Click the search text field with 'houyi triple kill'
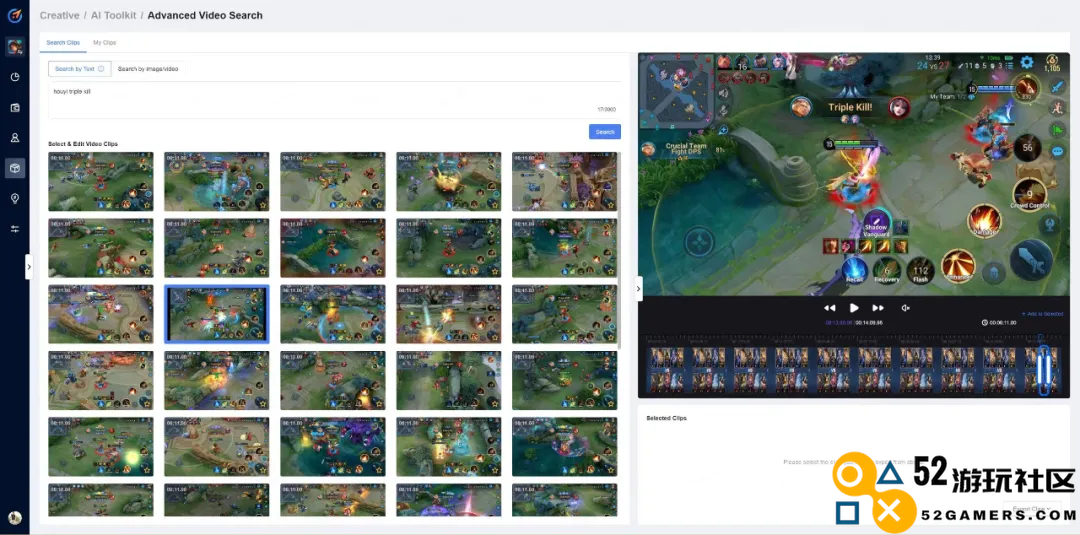Viewport: 1080px width, 535px height. click(330, 98)
